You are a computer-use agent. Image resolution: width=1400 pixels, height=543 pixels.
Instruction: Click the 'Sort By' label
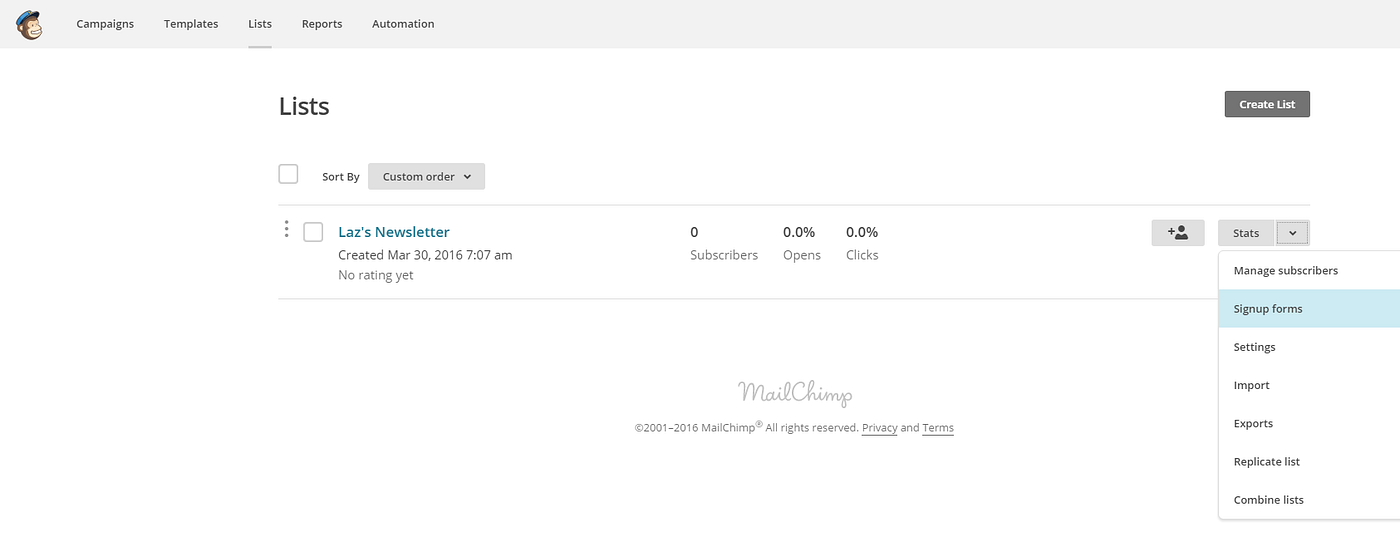click(x=341, y=177)
